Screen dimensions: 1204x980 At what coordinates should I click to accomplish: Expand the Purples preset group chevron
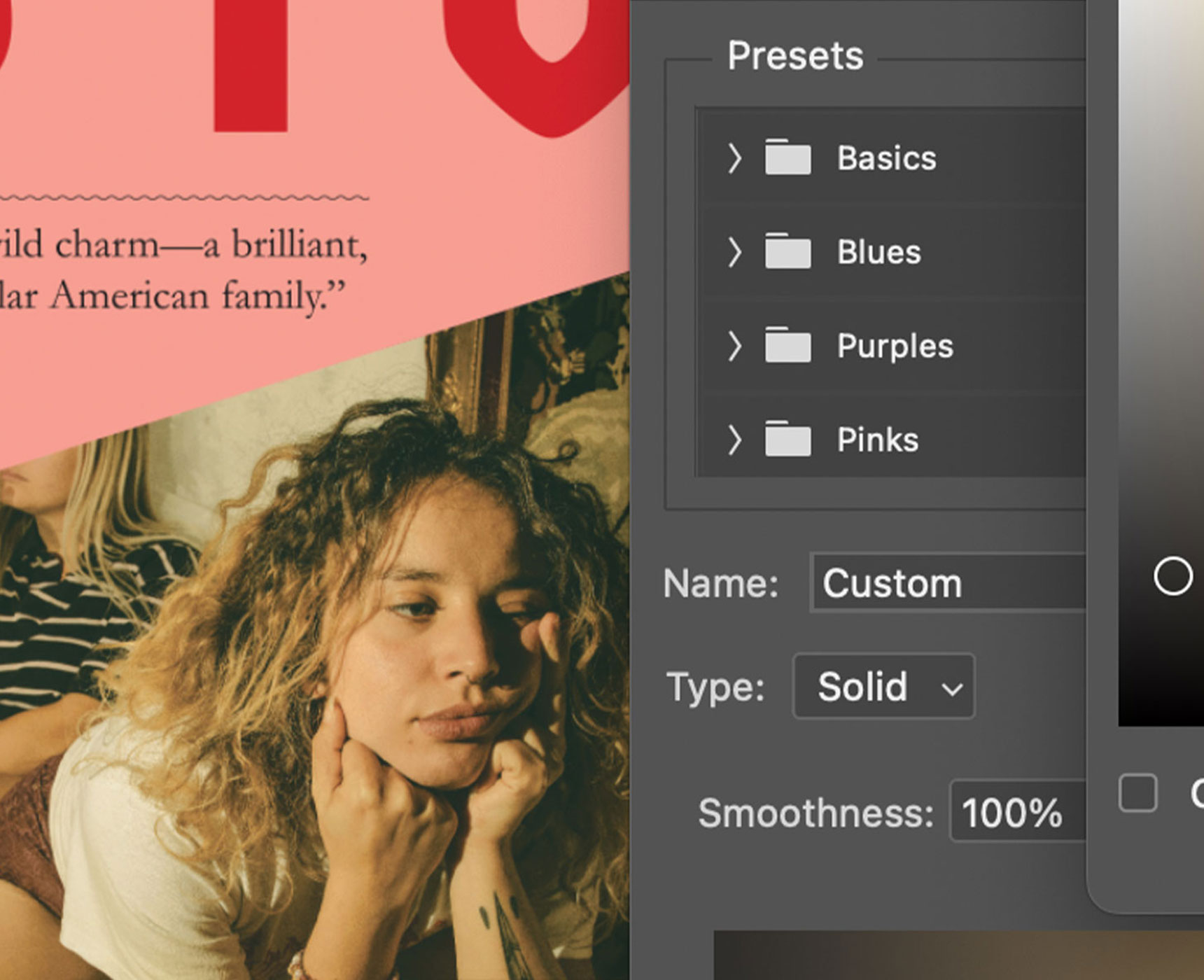pos(734,346)
